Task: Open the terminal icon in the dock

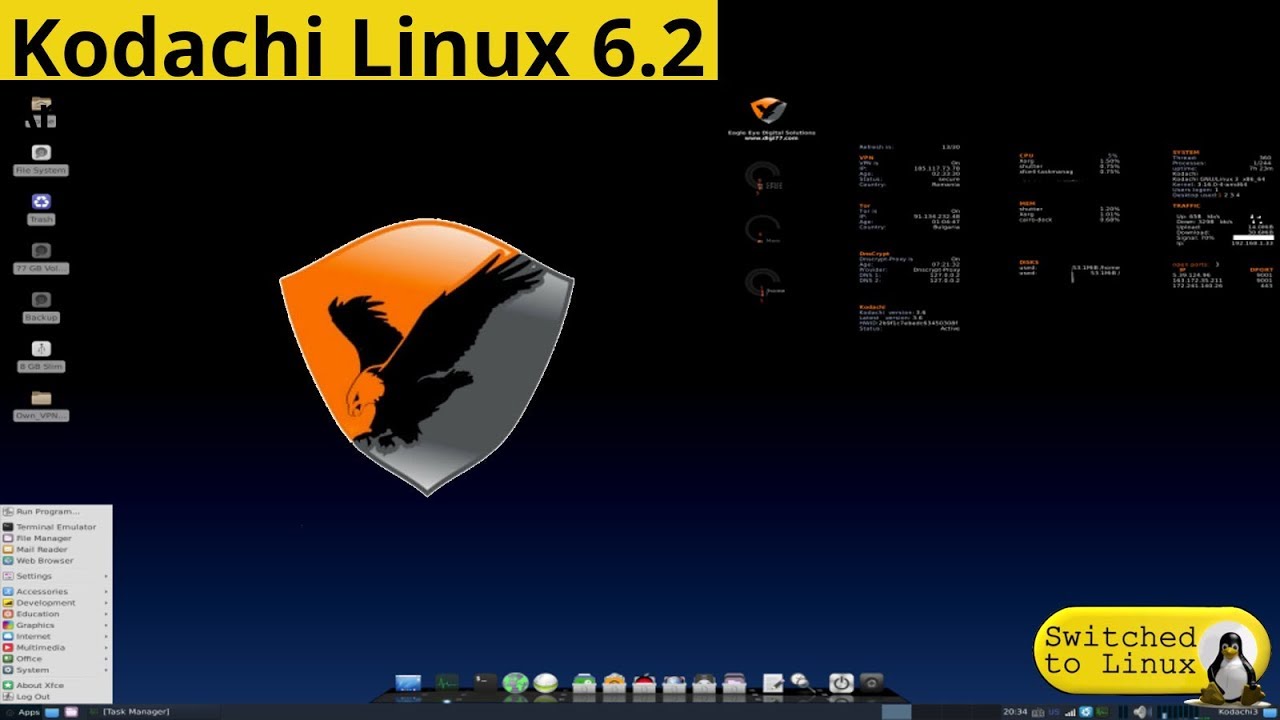Action: pos(485,684)
